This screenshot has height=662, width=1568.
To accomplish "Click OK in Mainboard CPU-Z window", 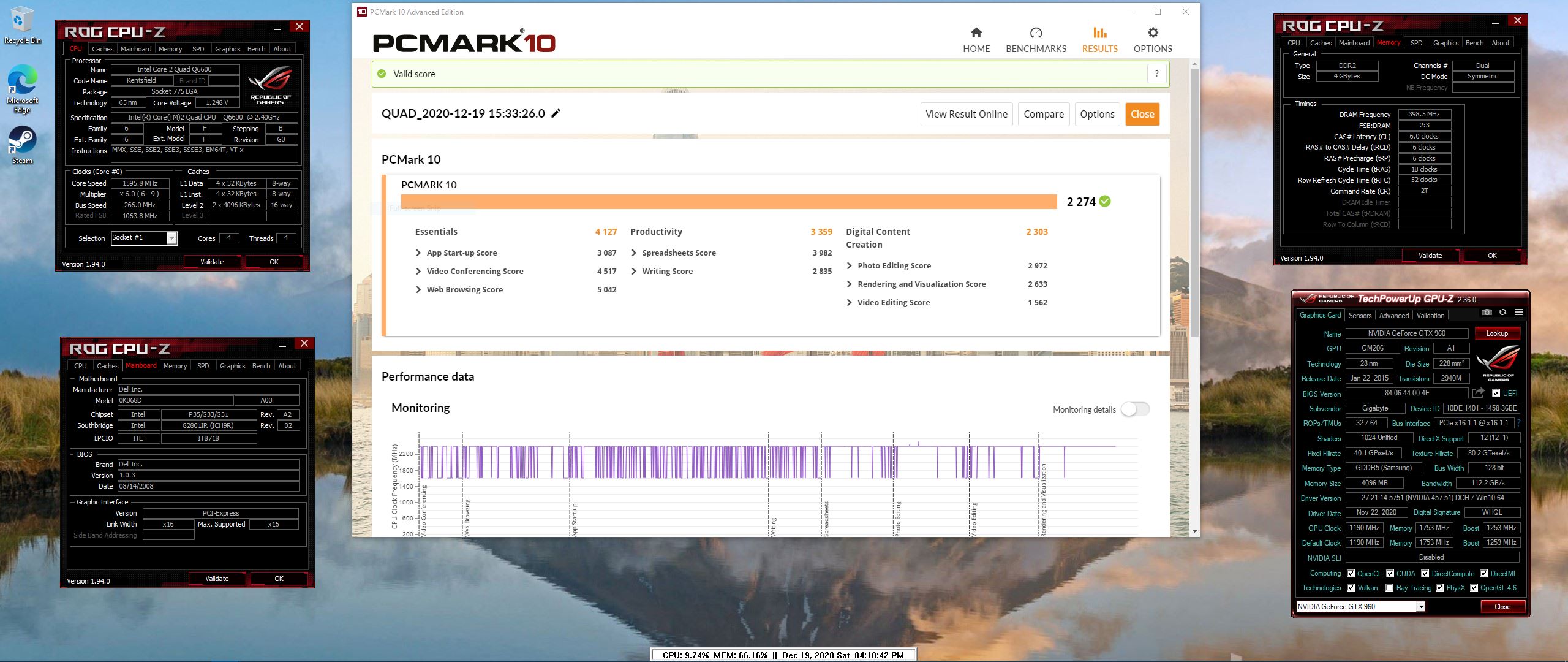I will (x=279, y=579).
